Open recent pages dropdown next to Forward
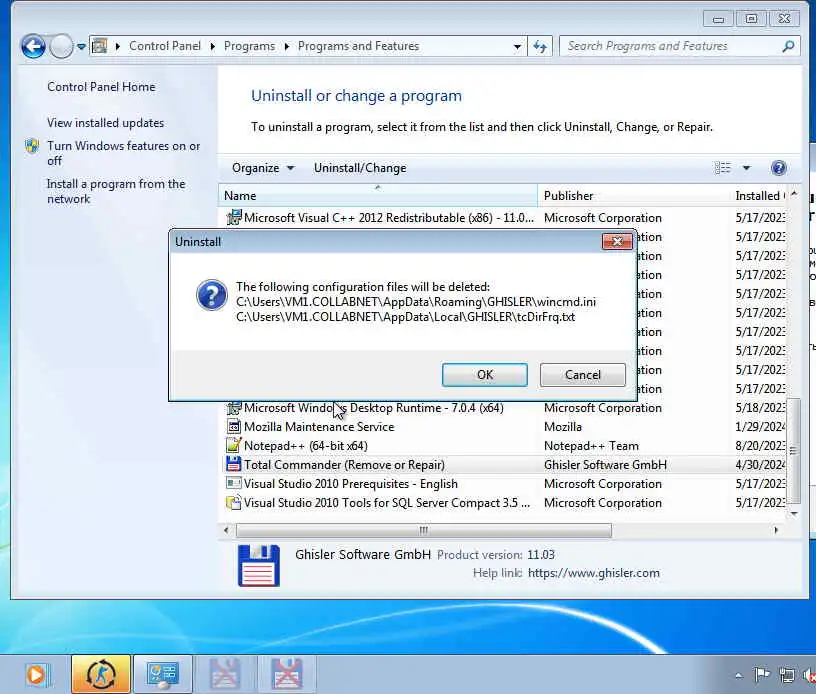Viewport: 816px width, 694px height. [81, 47]
